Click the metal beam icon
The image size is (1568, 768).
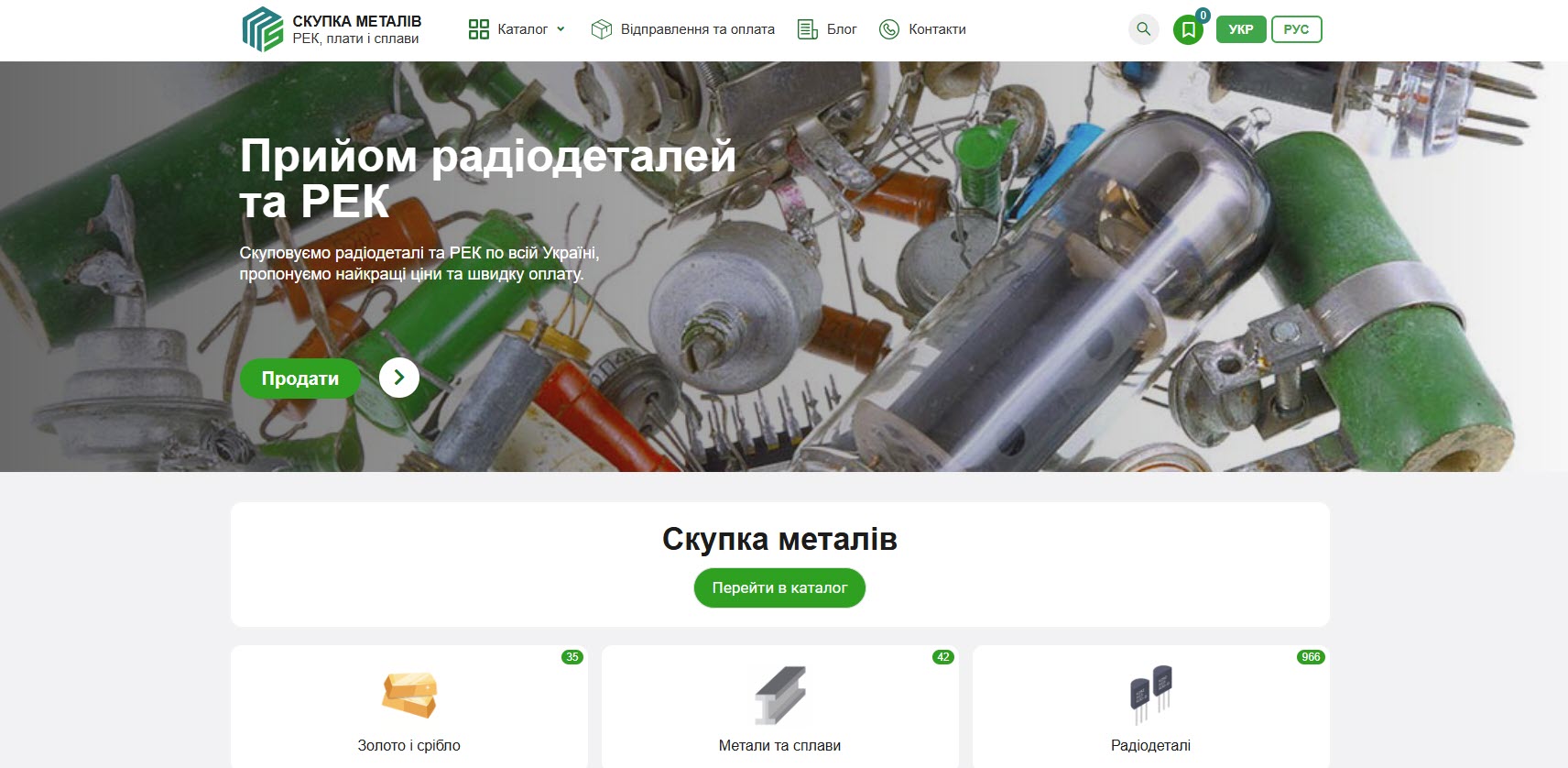[x=780, y=696]
